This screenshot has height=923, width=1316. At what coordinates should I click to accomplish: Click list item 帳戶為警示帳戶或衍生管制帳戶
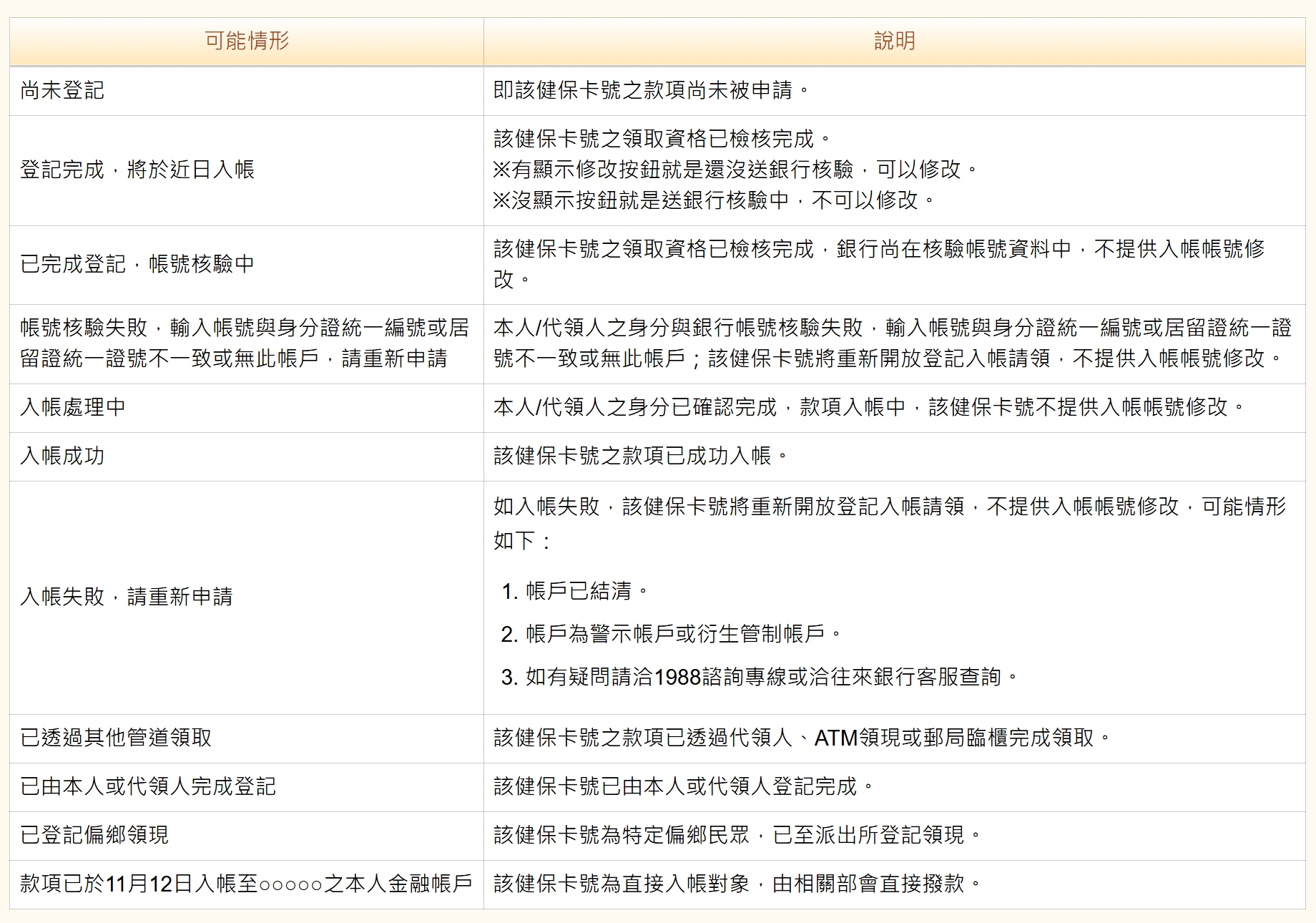pyautogui.click(x=684, y=634)
